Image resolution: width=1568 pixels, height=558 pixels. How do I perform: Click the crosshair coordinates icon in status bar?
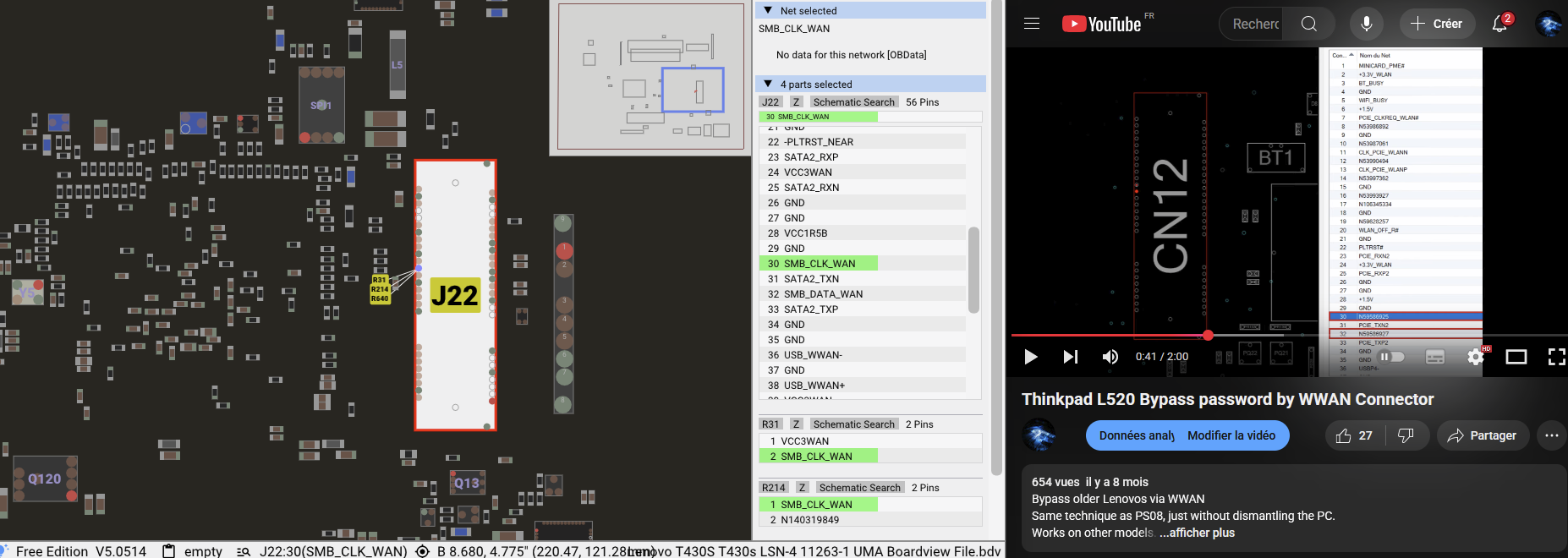(x=423, y=551)
